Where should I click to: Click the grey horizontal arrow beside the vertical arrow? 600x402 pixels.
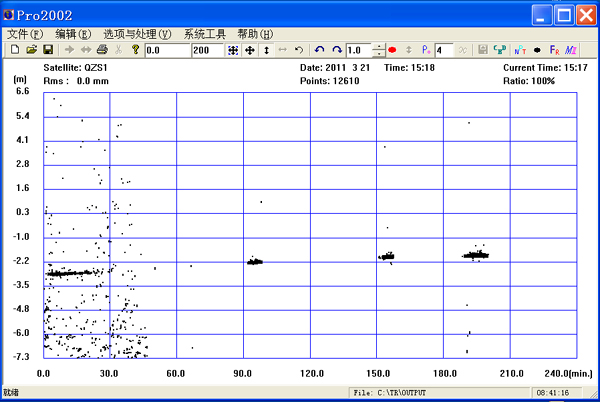point(282,50)
